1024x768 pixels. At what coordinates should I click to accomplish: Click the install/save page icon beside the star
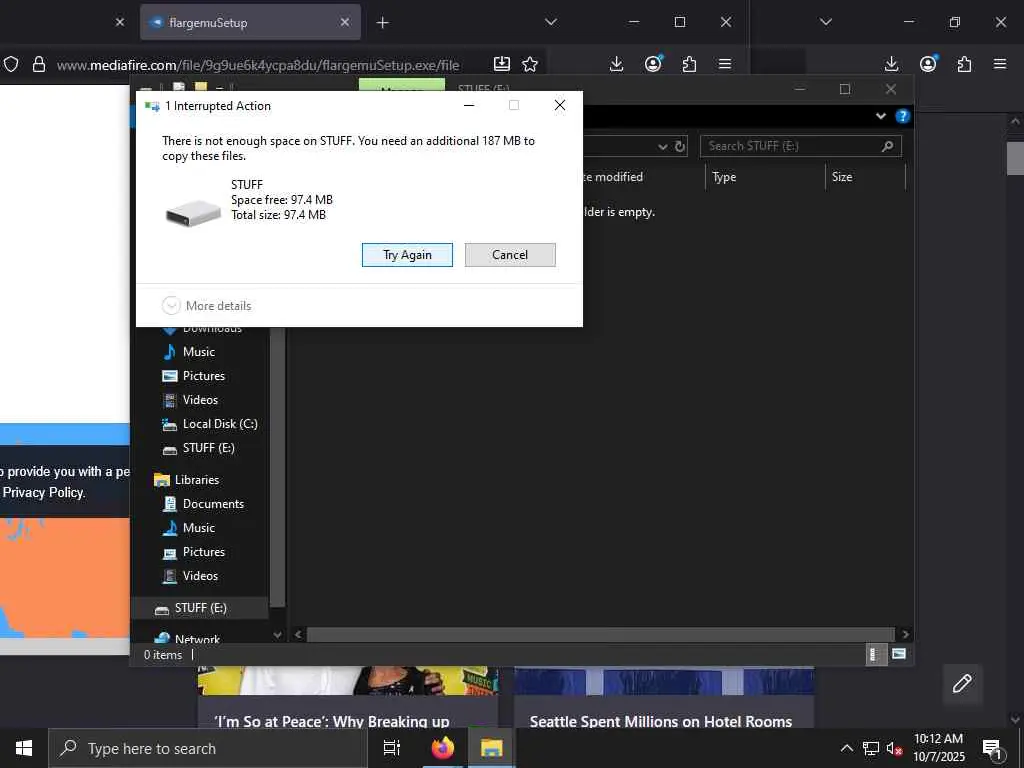502,64
